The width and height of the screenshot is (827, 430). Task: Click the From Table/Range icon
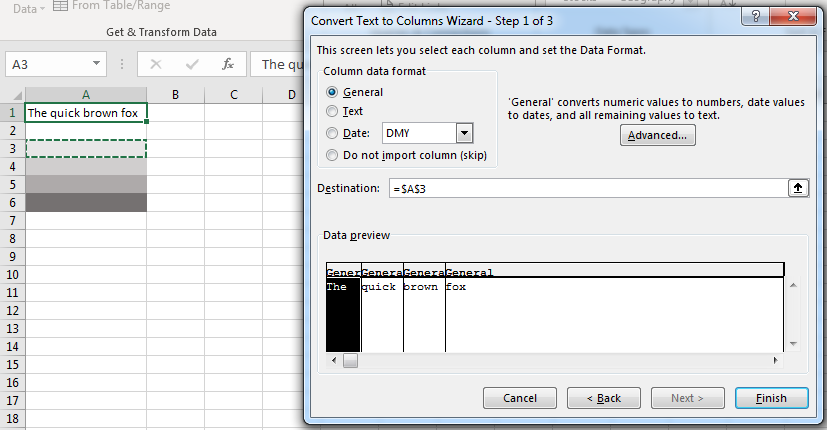(60, 6)
